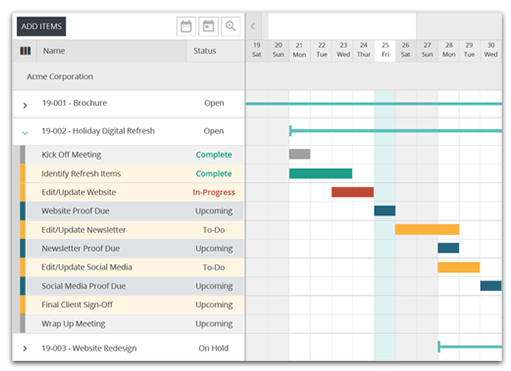The width and height of the screenshot is (511, 371).
Task: Select the 21 Mon date header
Action: (299, 50)
